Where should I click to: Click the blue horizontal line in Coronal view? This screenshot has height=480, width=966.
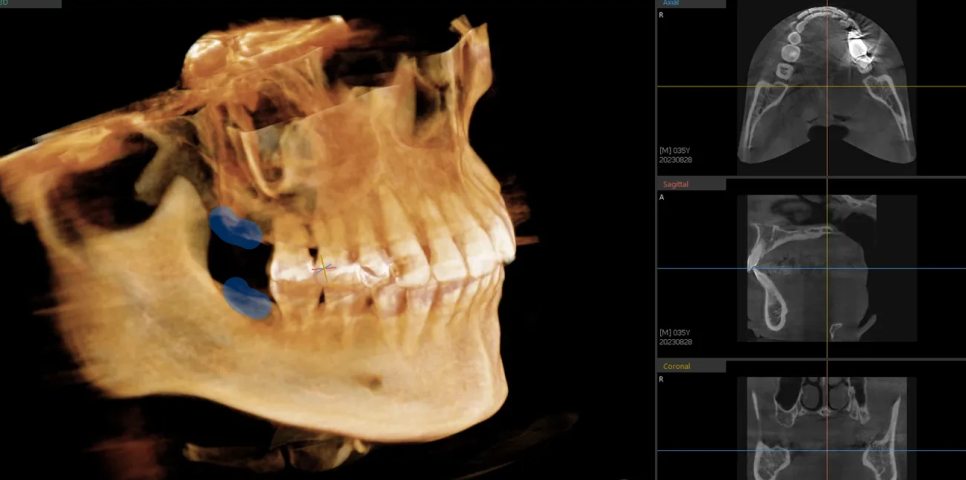[x=700, y=451]
